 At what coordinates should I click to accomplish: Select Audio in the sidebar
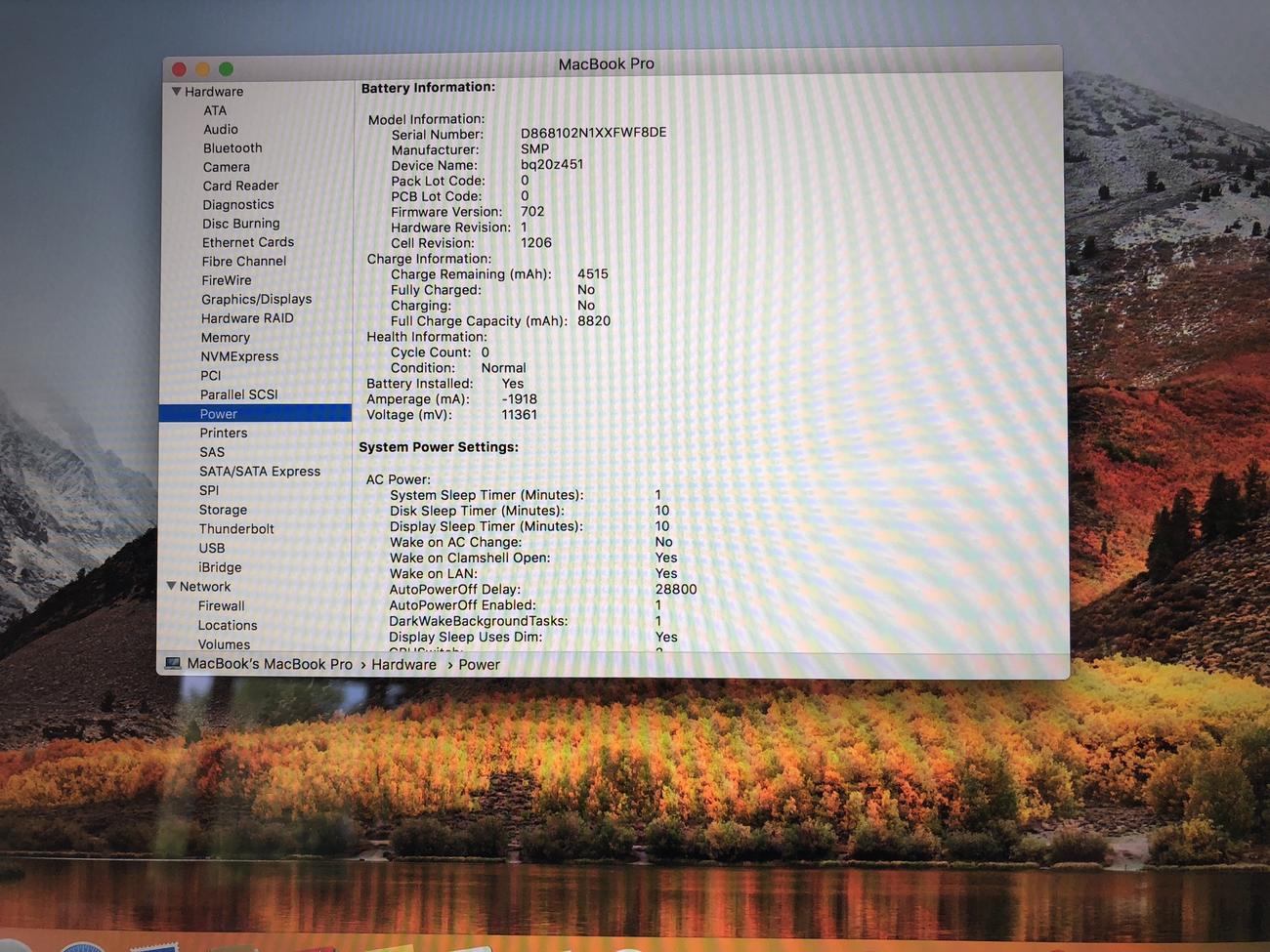pos(221,129)
